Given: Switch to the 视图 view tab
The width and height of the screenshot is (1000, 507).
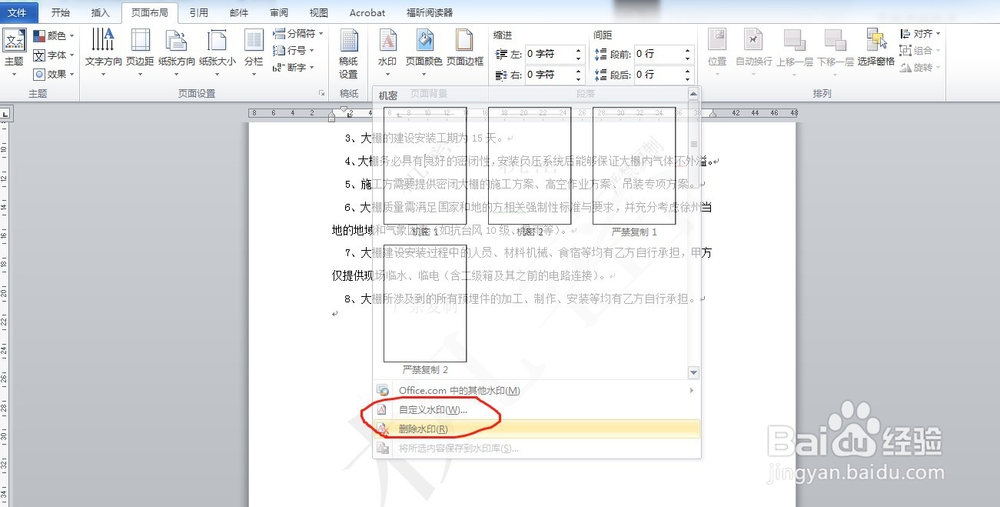Looking at the screenshot, I should click(x=319, y=12).
